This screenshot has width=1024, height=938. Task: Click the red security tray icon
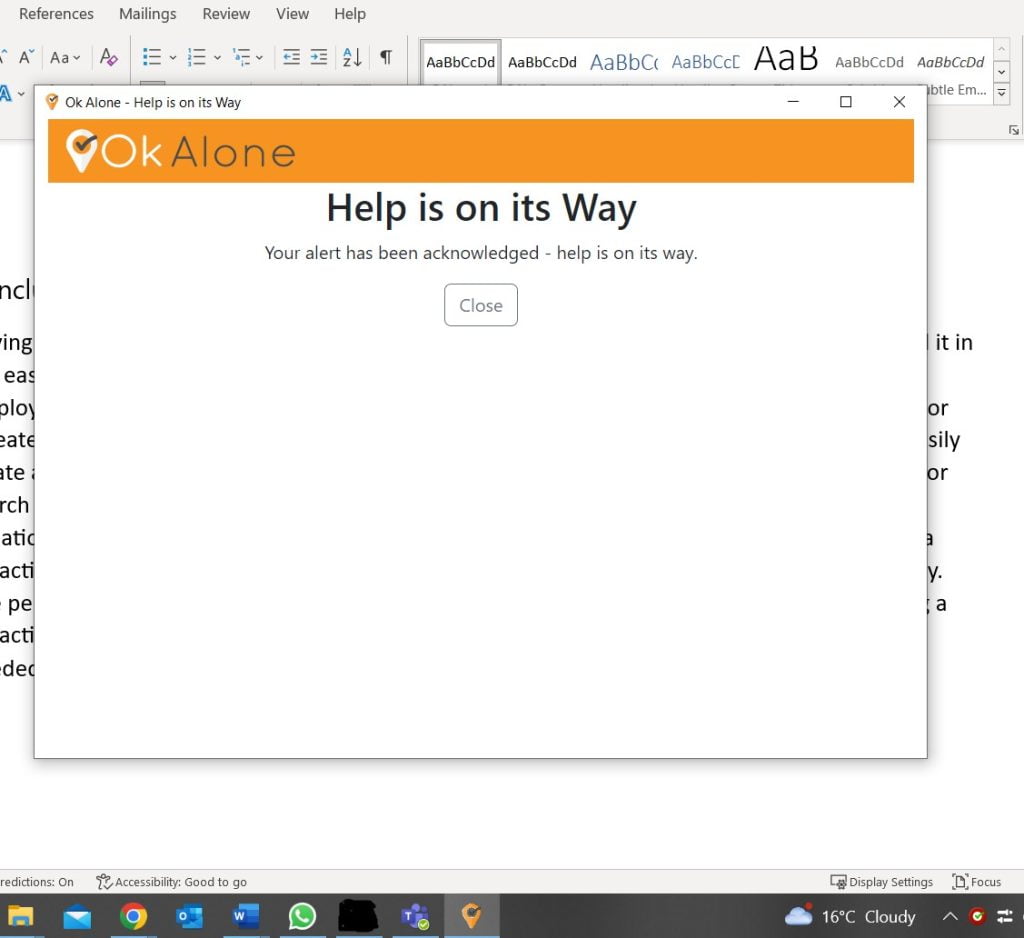(x=977, y=916)
